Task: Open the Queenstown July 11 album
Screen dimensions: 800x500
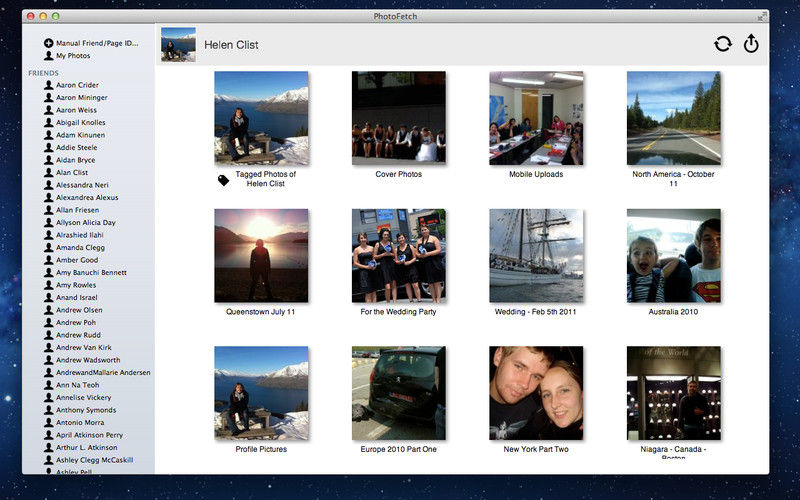Action: (261, 256)
